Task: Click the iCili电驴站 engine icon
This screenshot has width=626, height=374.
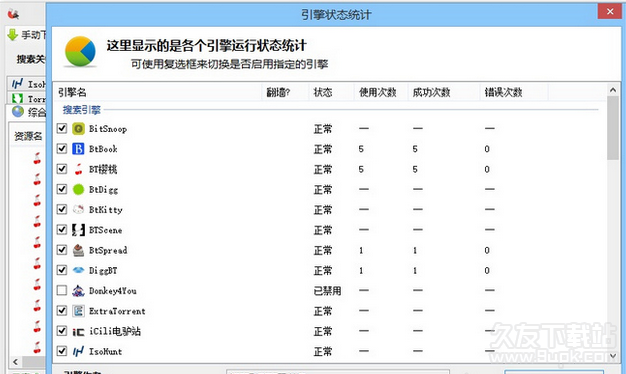Action: point(78,331)
